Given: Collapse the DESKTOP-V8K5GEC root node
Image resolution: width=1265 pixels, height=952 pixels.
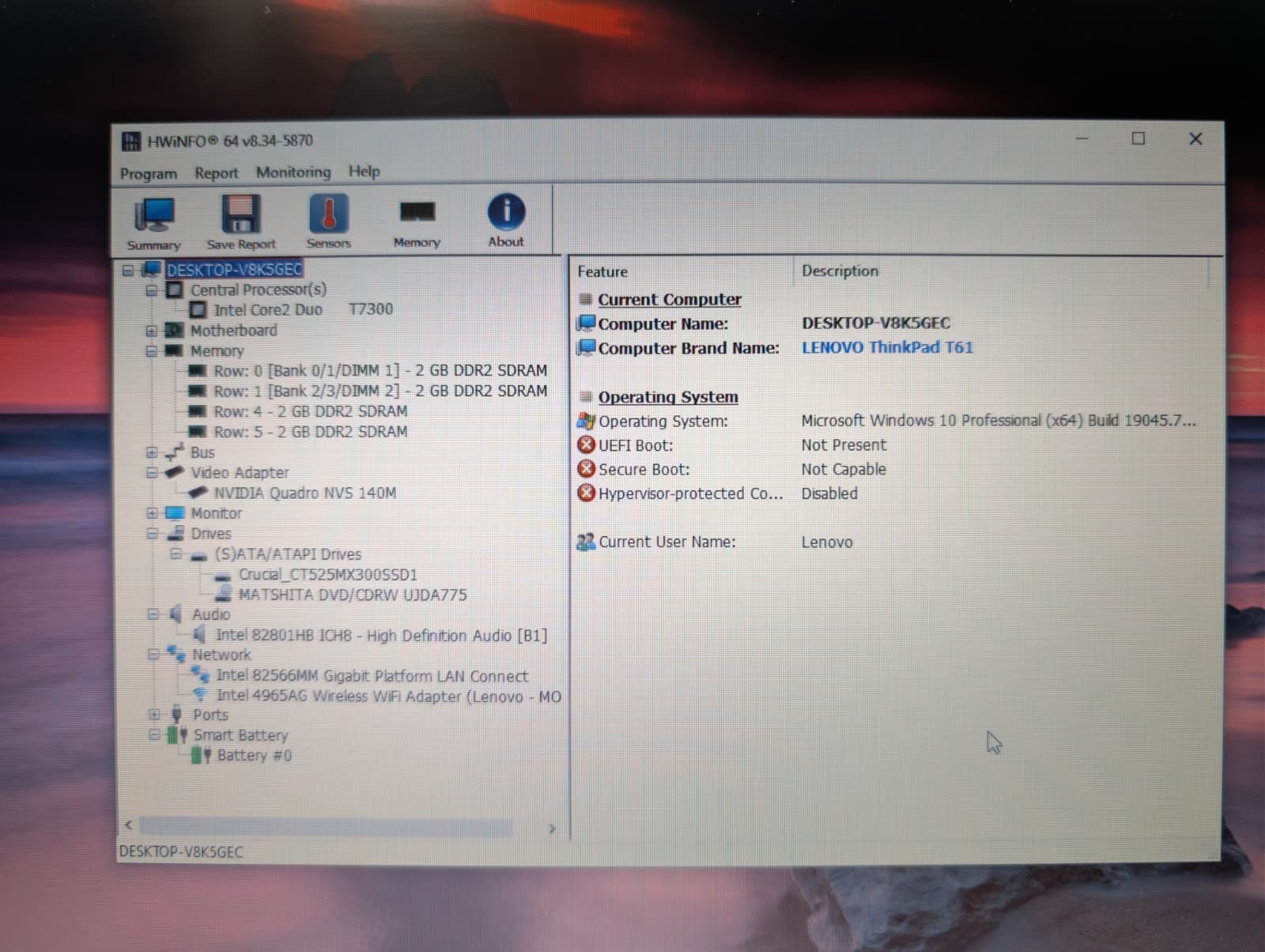Looking at the screenshot, I should [128, 270].
